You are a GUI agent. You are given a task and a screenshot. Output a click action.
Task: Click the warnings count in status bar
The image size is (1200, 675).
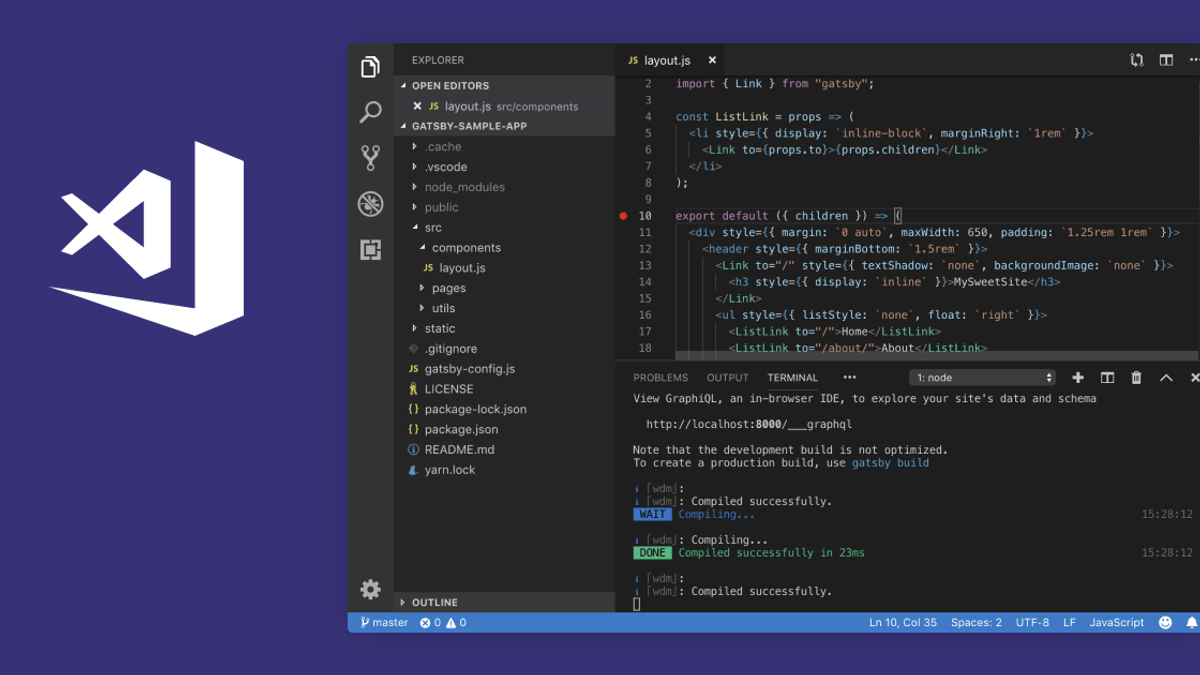456,622
